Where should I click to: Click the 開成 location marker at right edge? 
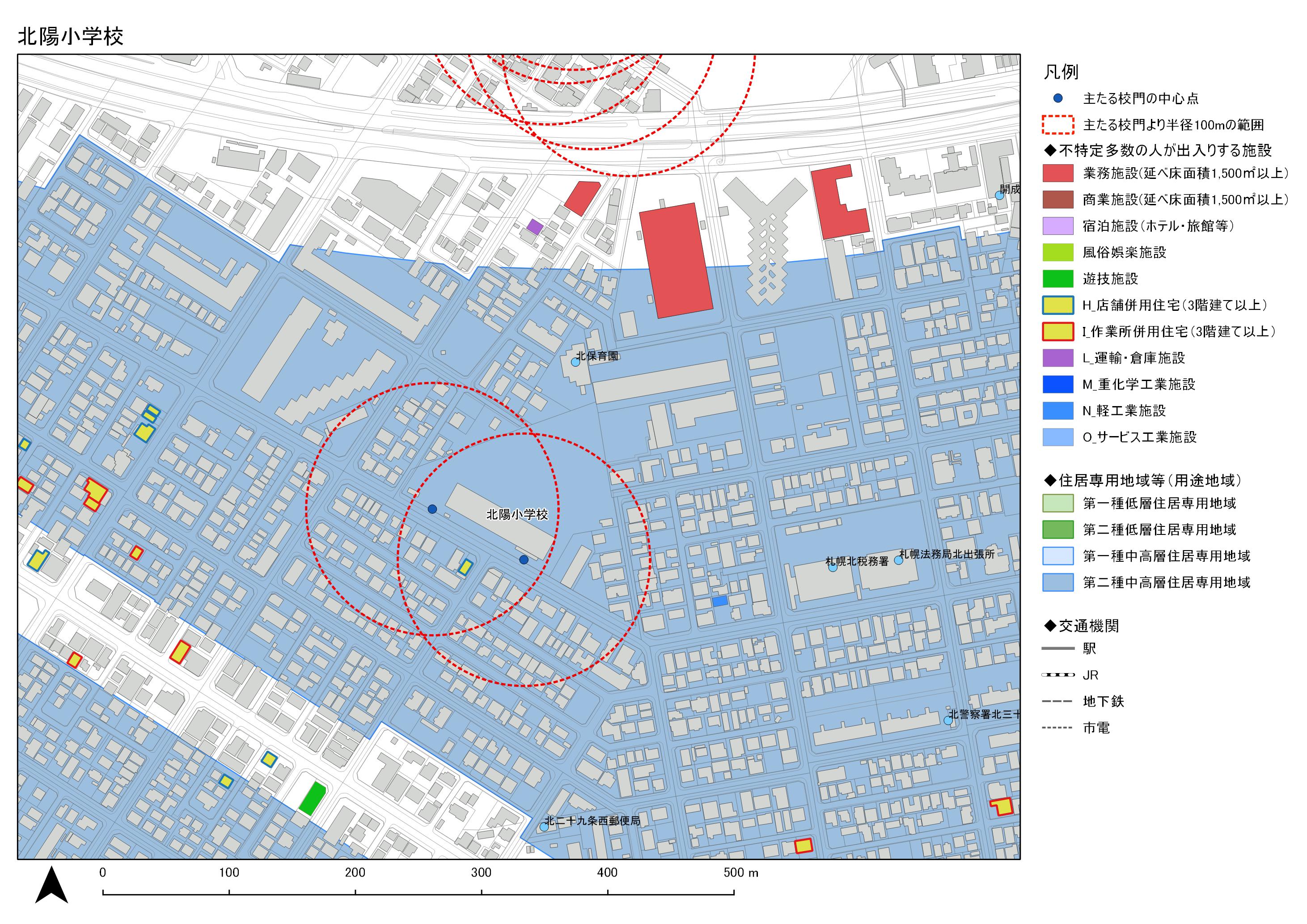(x=999, y=195)
